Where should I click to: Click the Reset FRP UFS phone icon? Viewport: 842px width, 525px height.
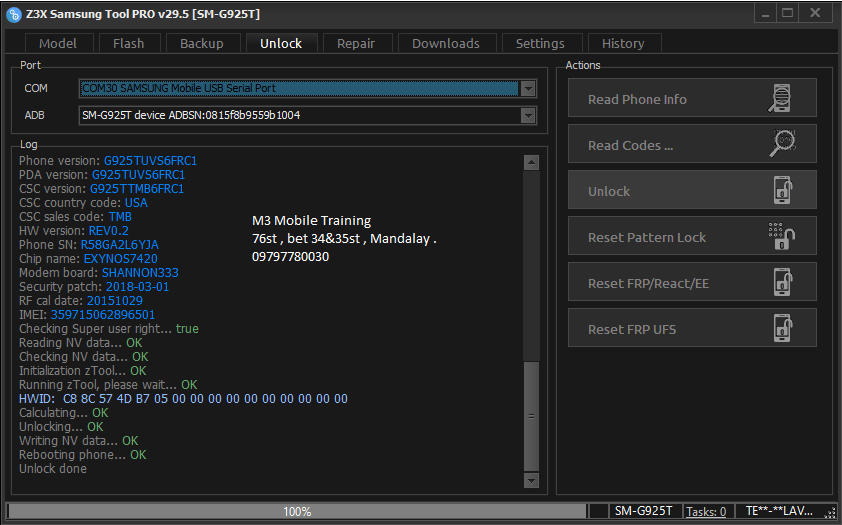[783, 328]
